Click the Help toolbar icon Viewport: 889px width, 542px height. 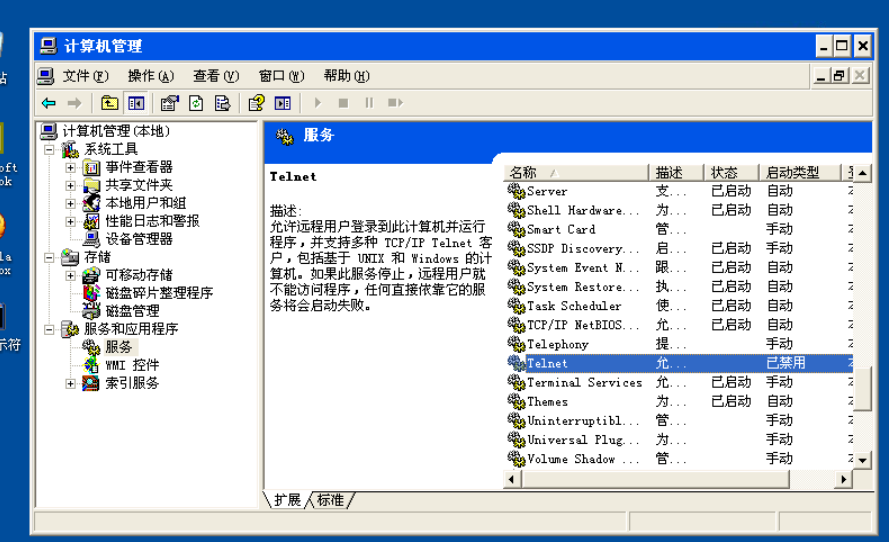[x=256, y=103]
